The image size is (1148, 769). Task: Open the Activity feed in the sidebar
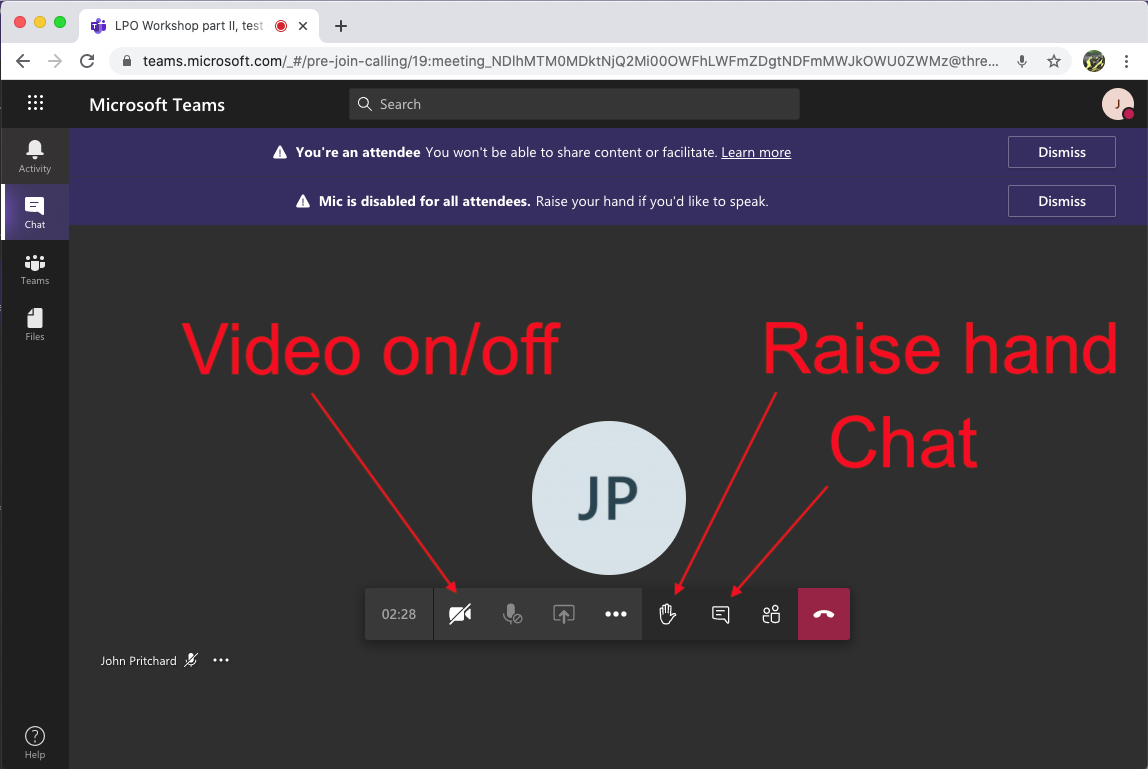35,156
